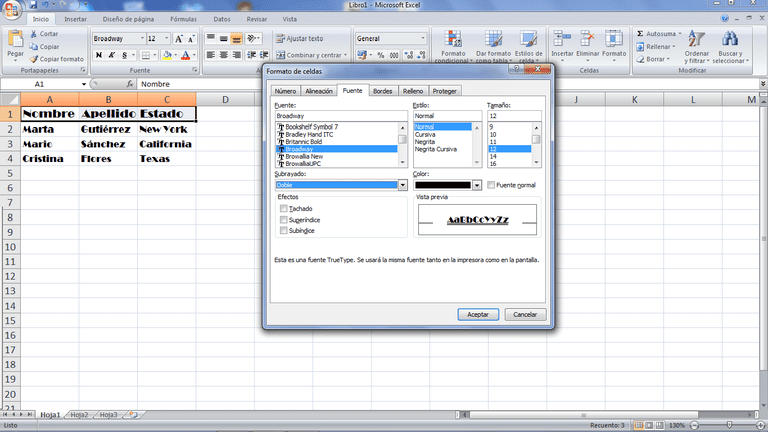The height and width of the screenshot is (432, 768).
Task: Check the Superíndice effect option
Action: (284, 220)
